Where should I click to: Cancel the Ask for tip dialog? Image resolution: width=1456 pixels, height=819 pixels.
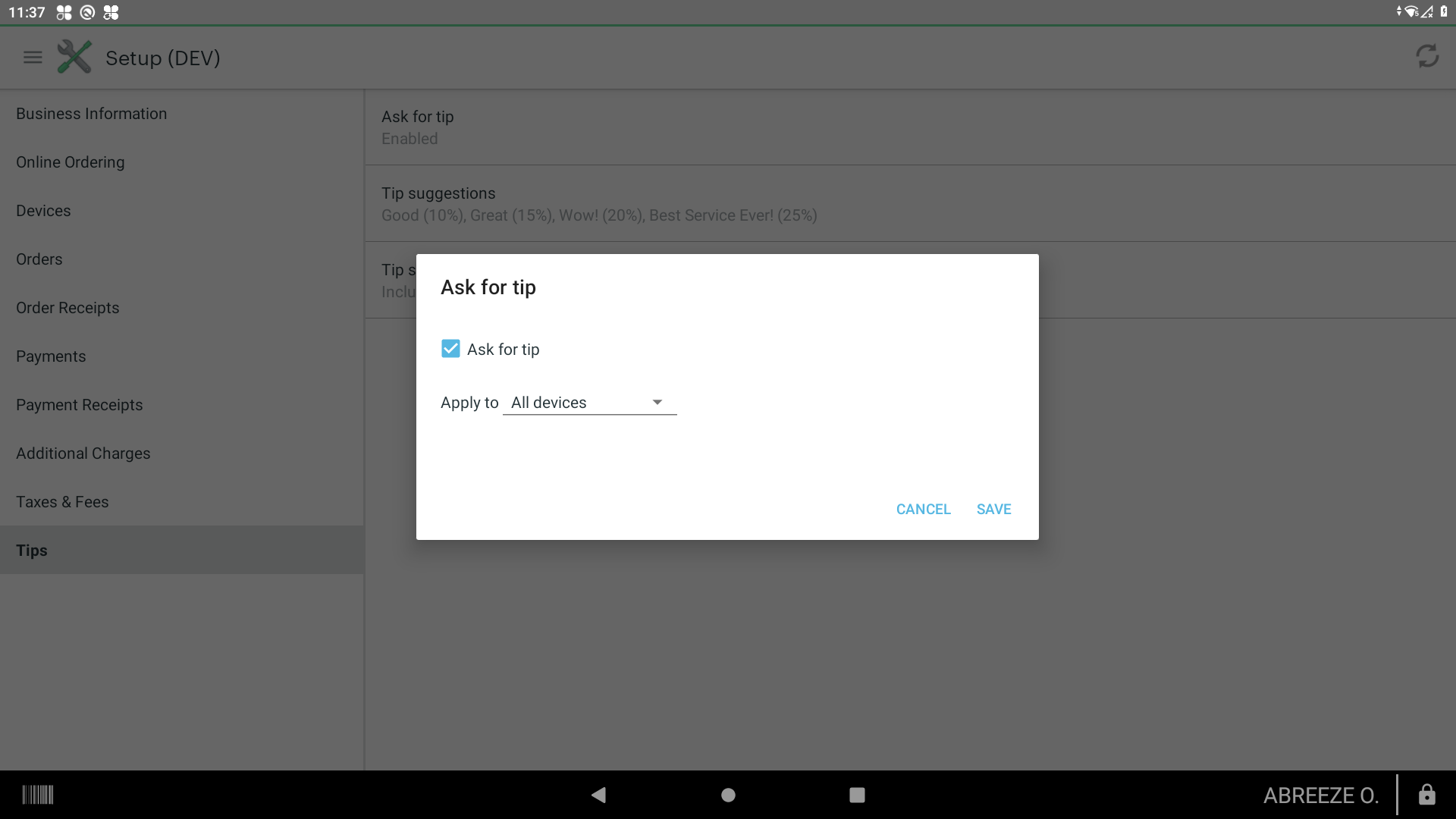pos(923,510)
